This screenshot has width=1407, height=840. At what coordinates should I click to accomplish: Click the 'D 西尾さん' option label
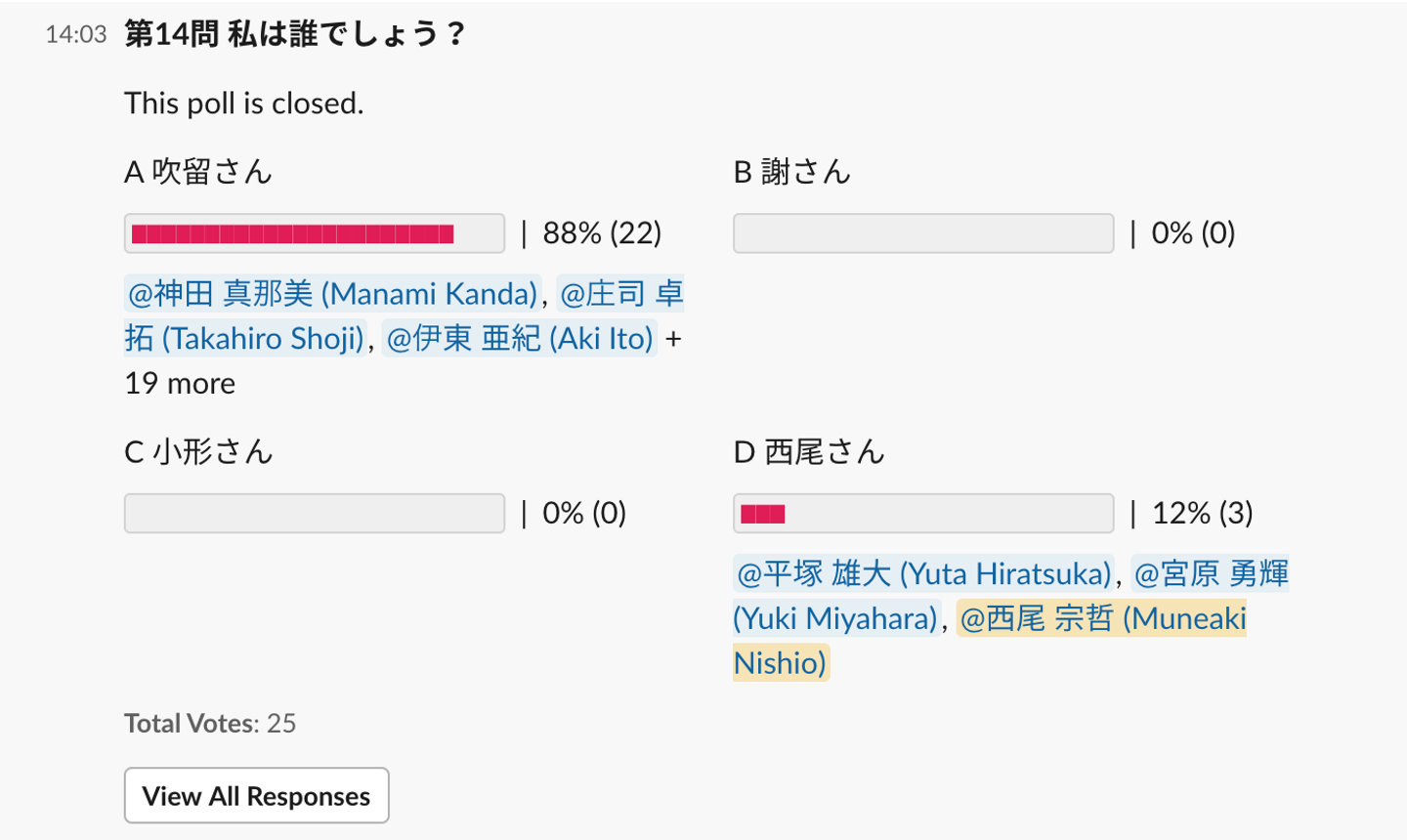tap(809, 452)
